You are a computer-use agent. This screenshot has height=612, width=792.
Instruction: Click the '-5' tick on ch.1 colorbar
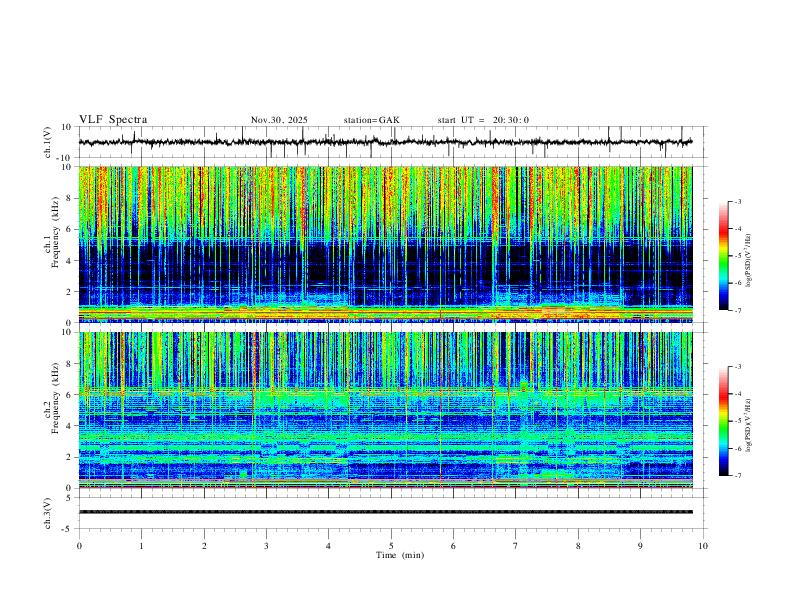(x=738, y=256)
